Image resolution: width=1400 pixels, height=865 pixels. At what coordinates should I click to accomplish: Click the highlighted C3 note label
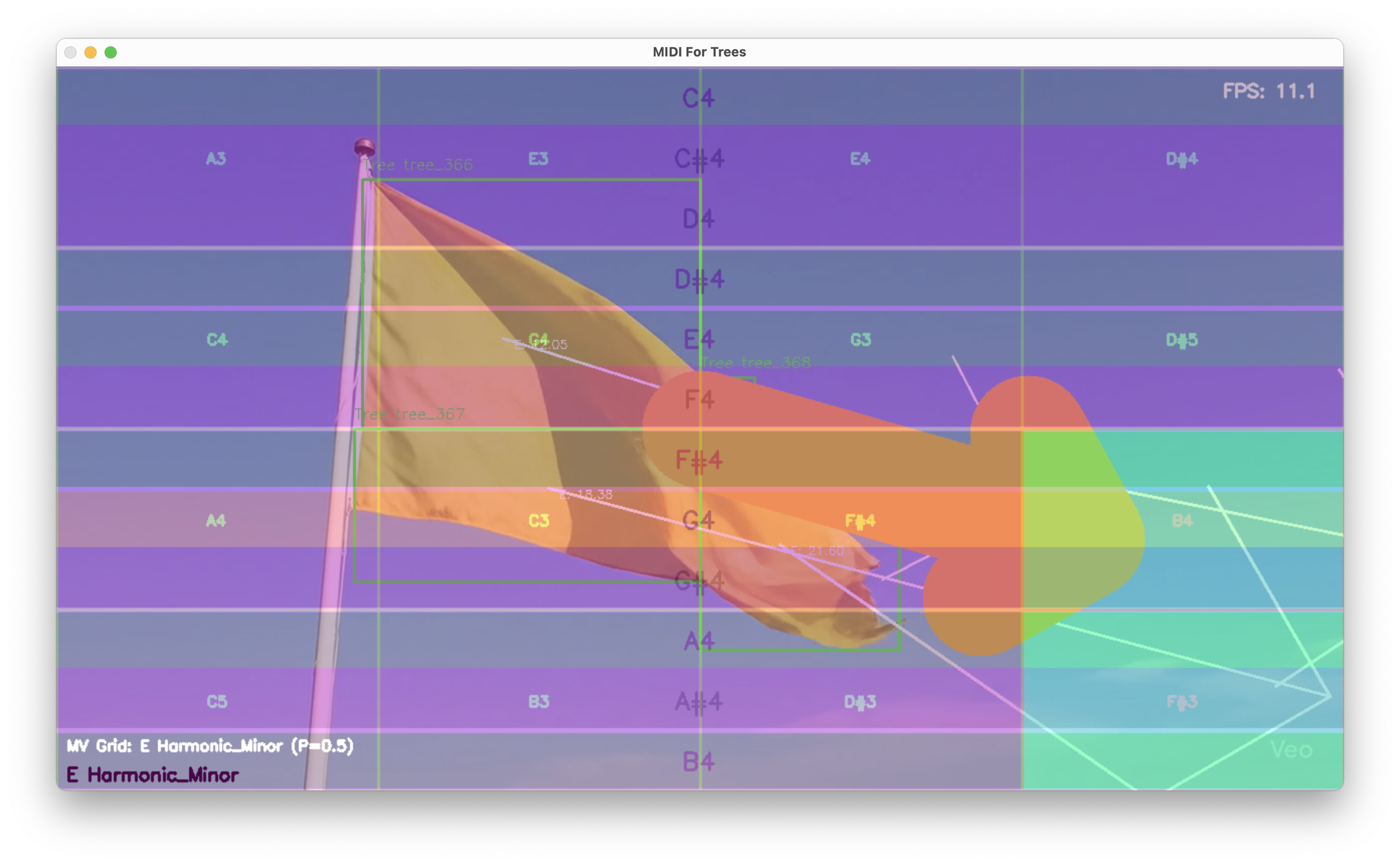point(538,521)
